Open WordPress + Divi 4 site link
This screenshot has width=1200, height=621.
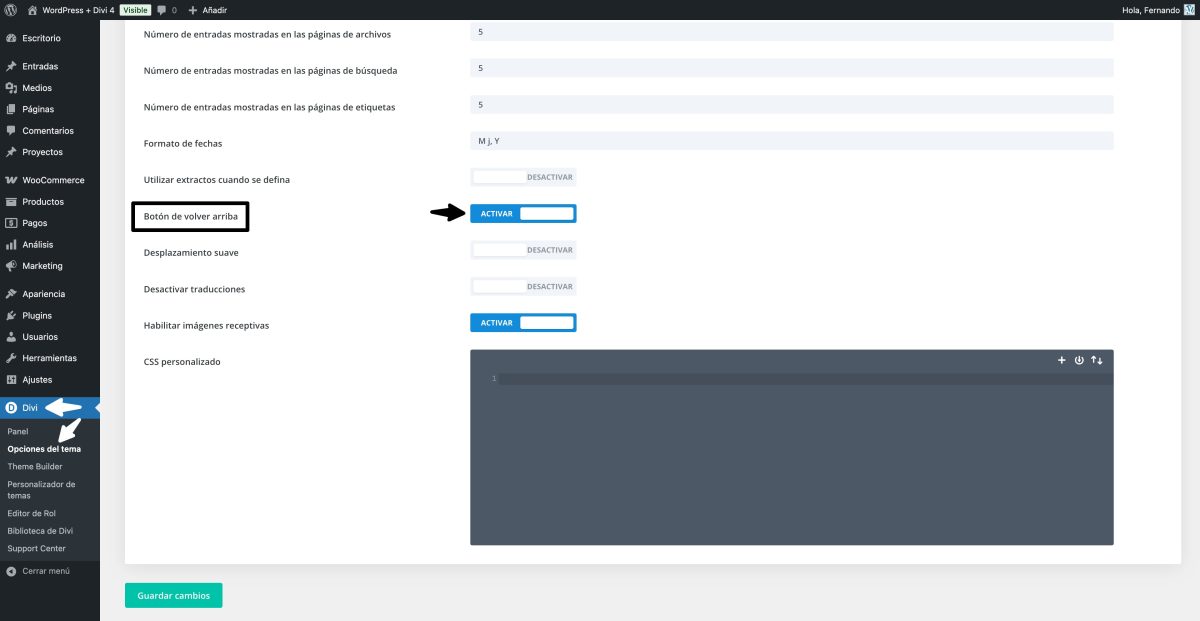78,10
